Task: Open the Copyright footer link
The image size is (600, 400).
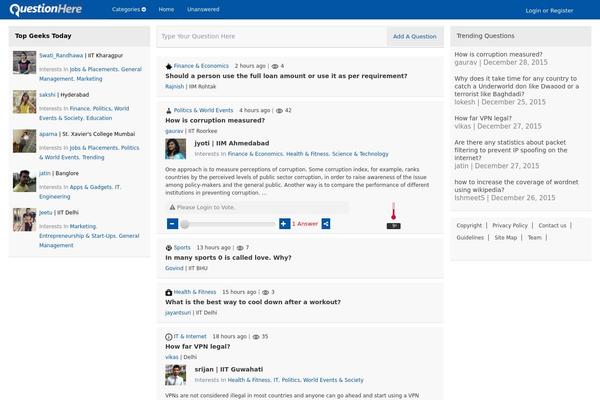Action: (469, 225)
